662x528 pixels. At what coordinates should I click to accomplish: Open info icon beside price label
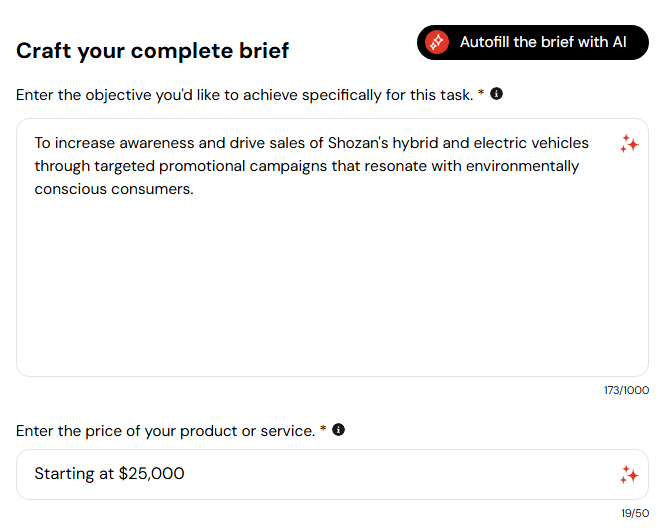[x=339, y=430]
